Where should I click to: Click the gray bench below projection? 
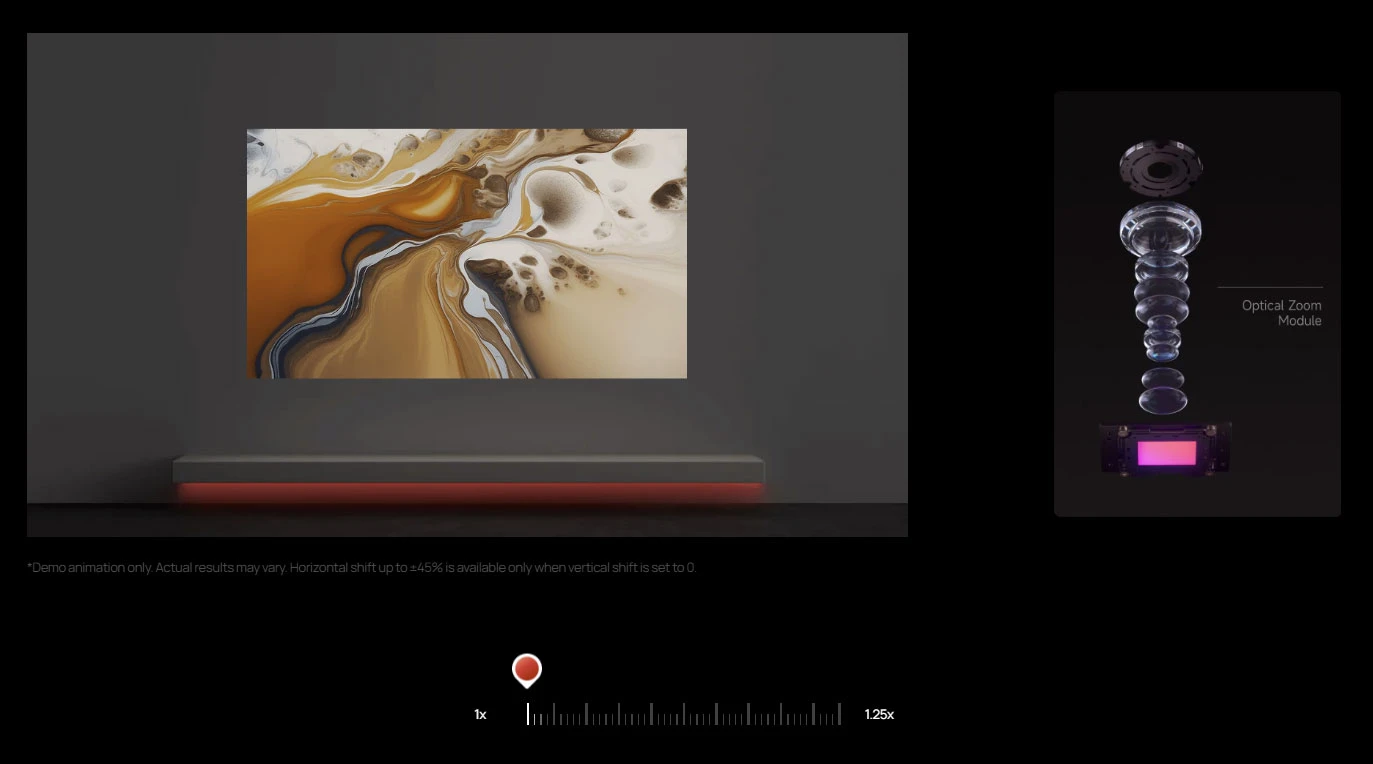[x=468, y=468]
